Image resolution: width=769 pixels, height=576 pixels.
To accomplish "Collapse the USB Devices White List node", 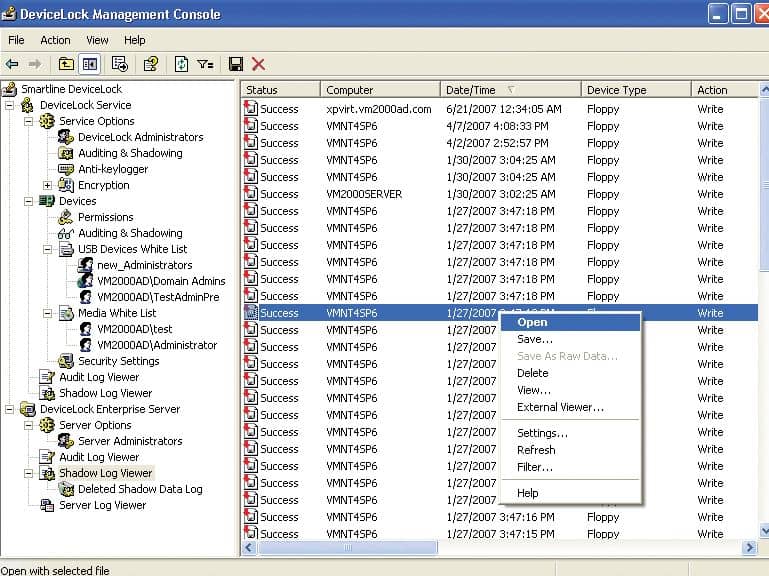I will [x=48, y=249].
